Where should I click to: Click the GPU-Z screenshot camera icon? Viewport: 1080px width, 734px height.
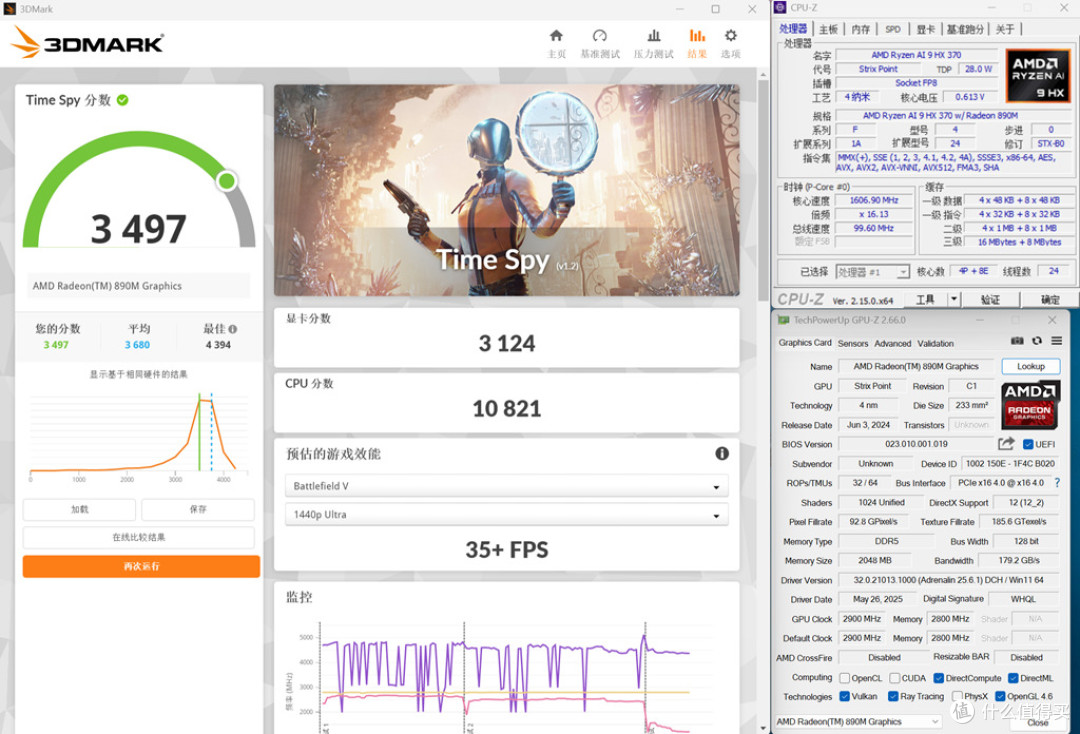pos(1017,341)
